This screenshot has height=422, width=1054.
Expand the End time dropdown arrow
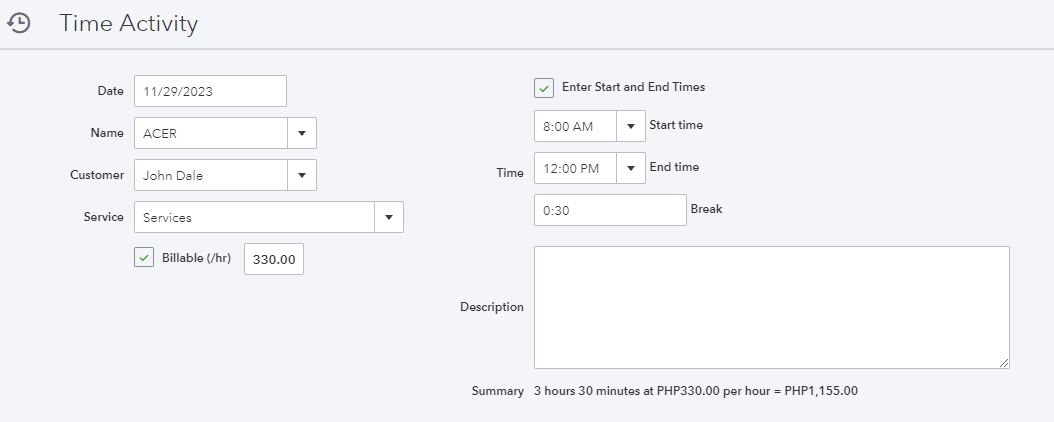point(631,168)
